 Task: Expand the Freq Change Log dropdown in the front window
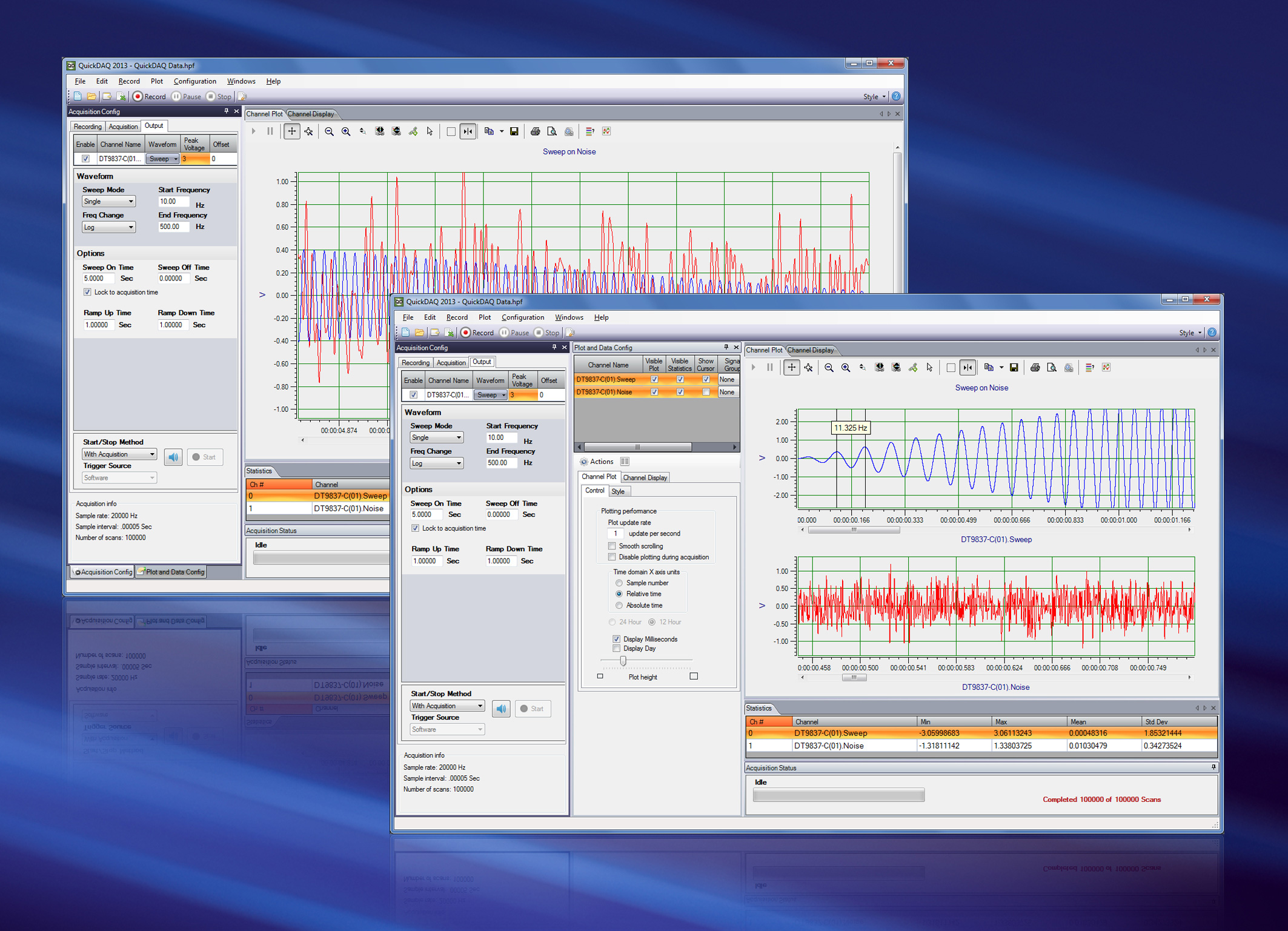[437, 463]
